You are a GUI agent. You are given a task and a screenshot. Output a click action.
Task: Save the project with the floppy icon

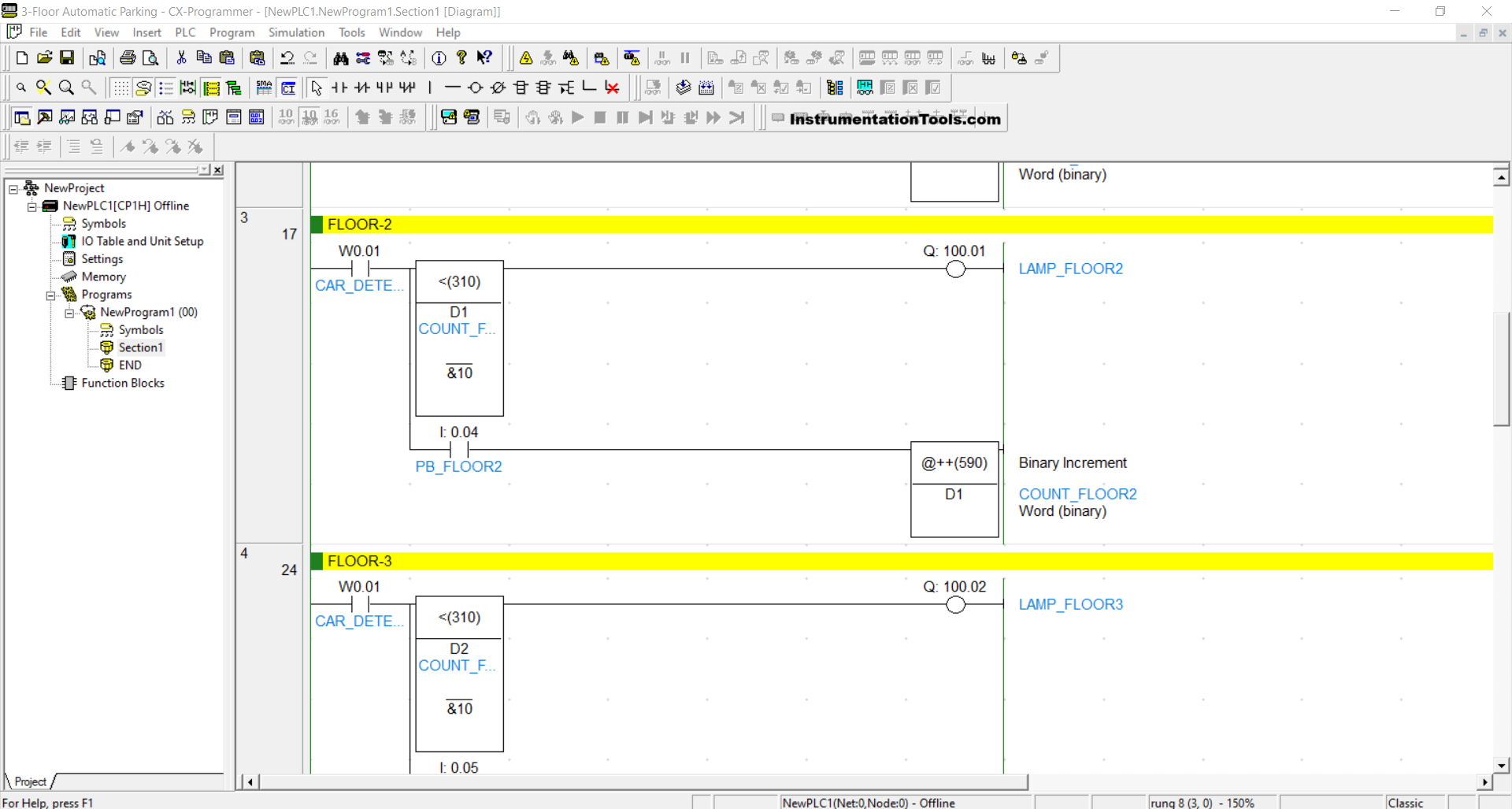click(67, 58)
